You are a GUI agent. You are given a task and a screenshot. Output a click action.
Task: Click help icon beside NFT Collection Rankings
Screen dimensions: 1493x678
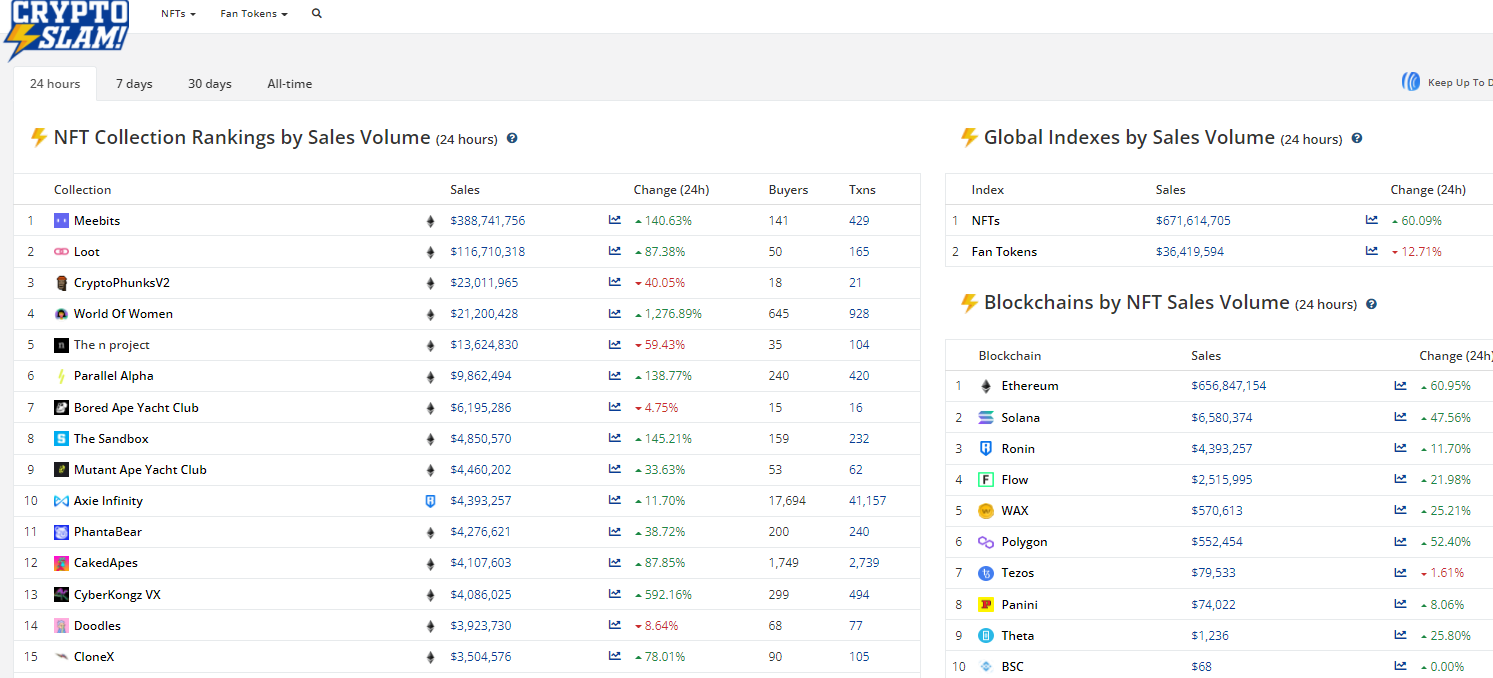[512, 138]
